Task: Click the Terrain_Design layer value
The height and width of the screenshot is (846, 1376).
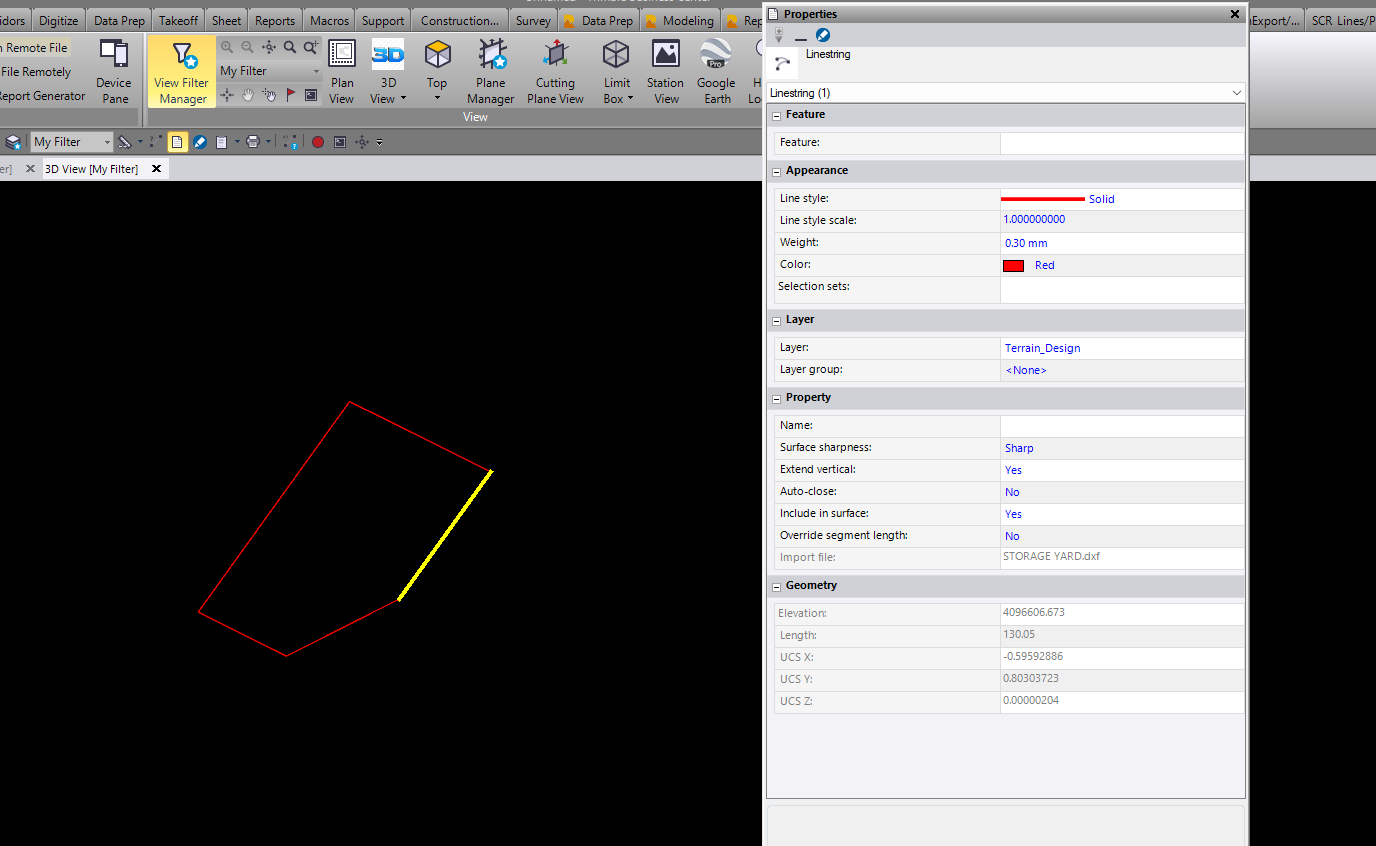Action: [x=1042, y=348]
